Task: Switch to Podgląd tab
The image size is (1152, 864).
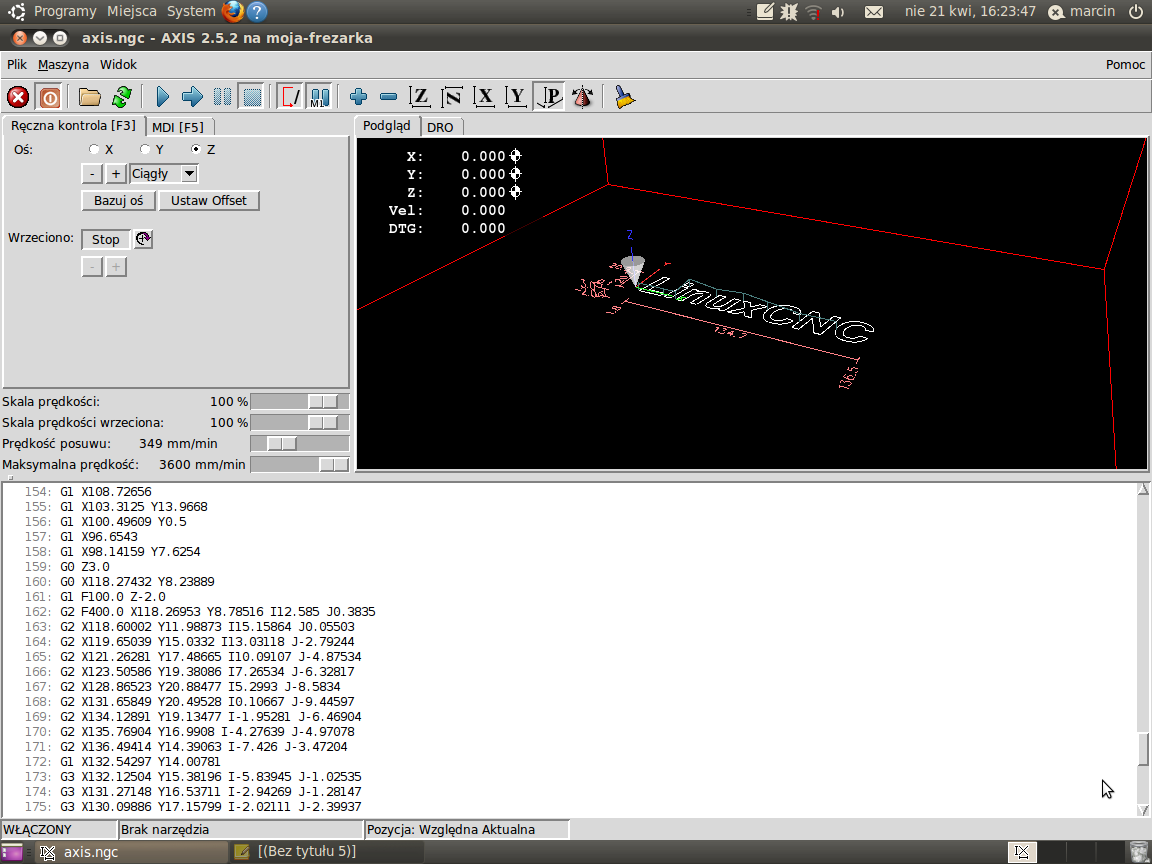Action: (387, 126)
